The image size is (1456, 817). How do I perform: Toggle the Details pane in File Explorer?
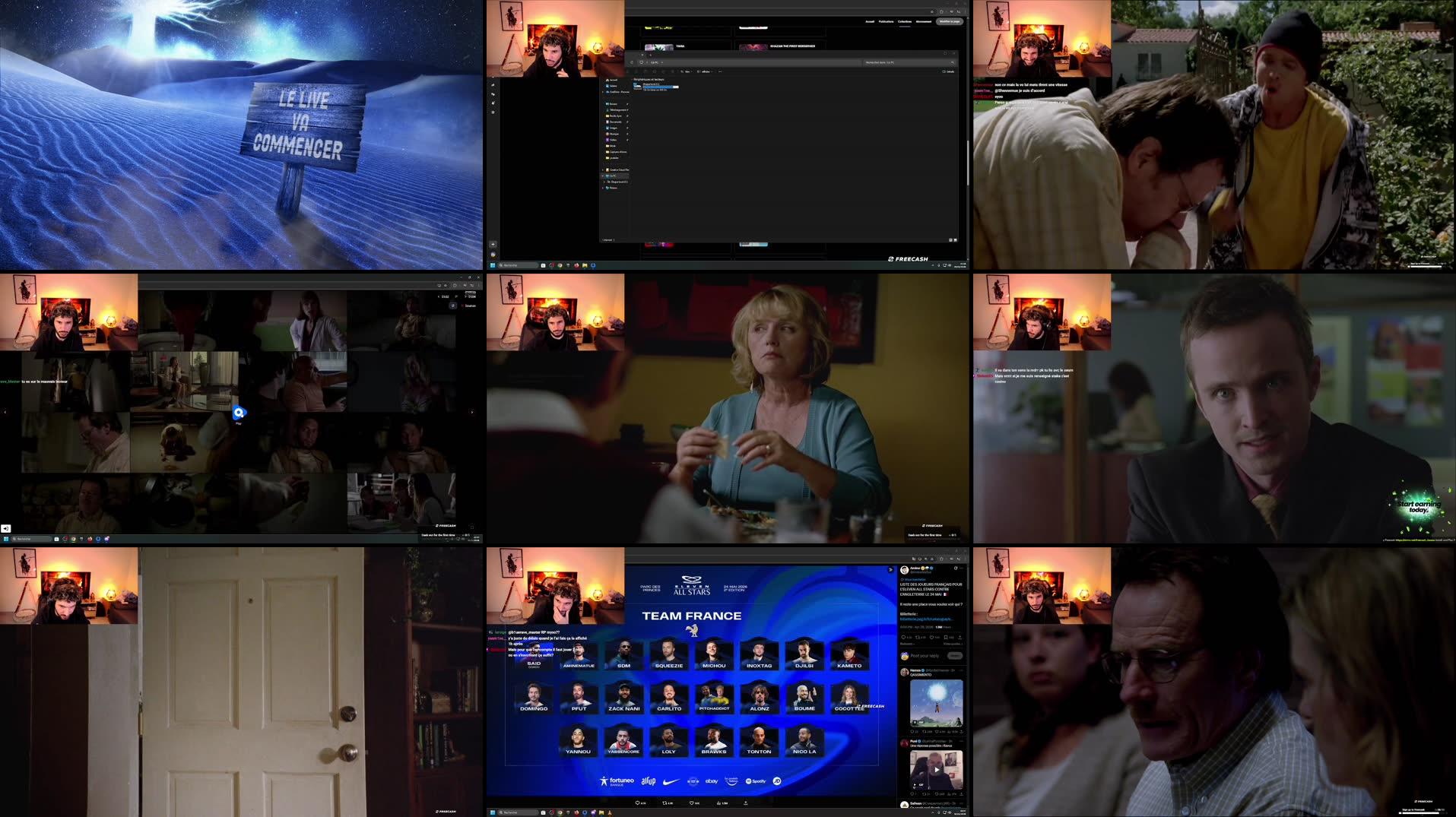(x=949, y=71)
